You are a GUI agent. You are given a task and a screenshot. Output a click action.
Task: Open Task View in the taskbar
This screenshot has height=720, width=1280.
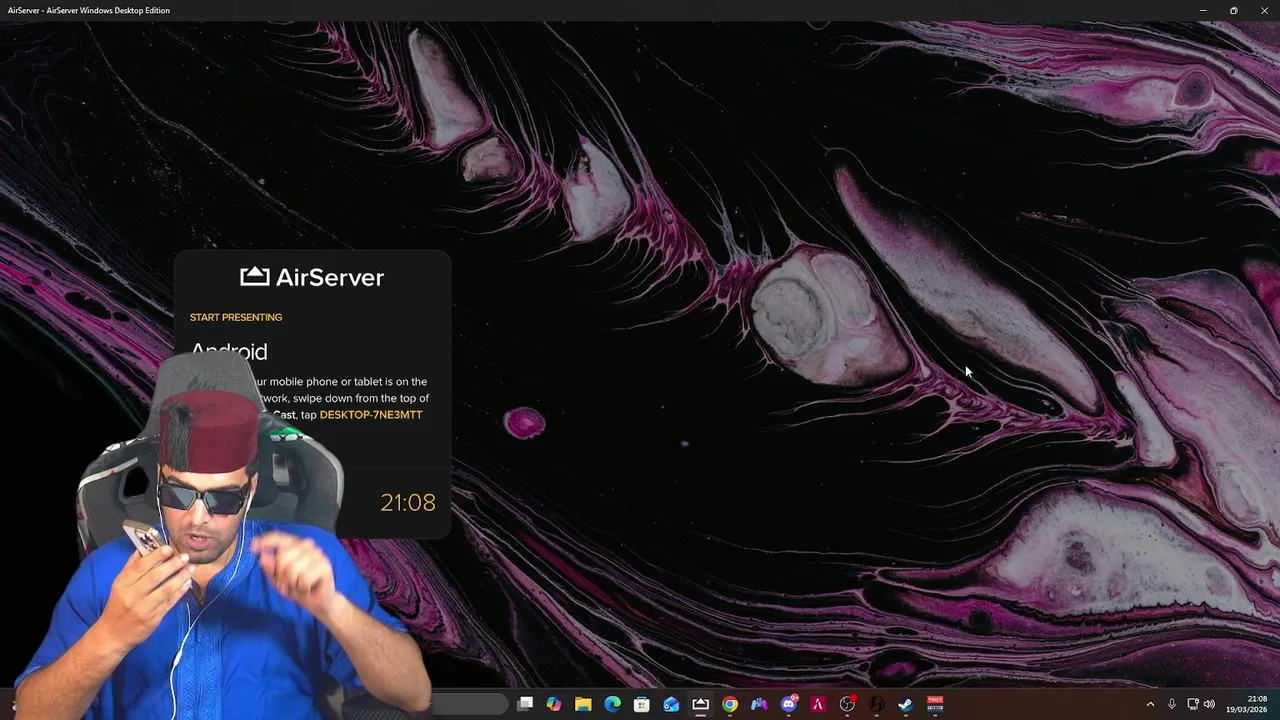point(524,704)
